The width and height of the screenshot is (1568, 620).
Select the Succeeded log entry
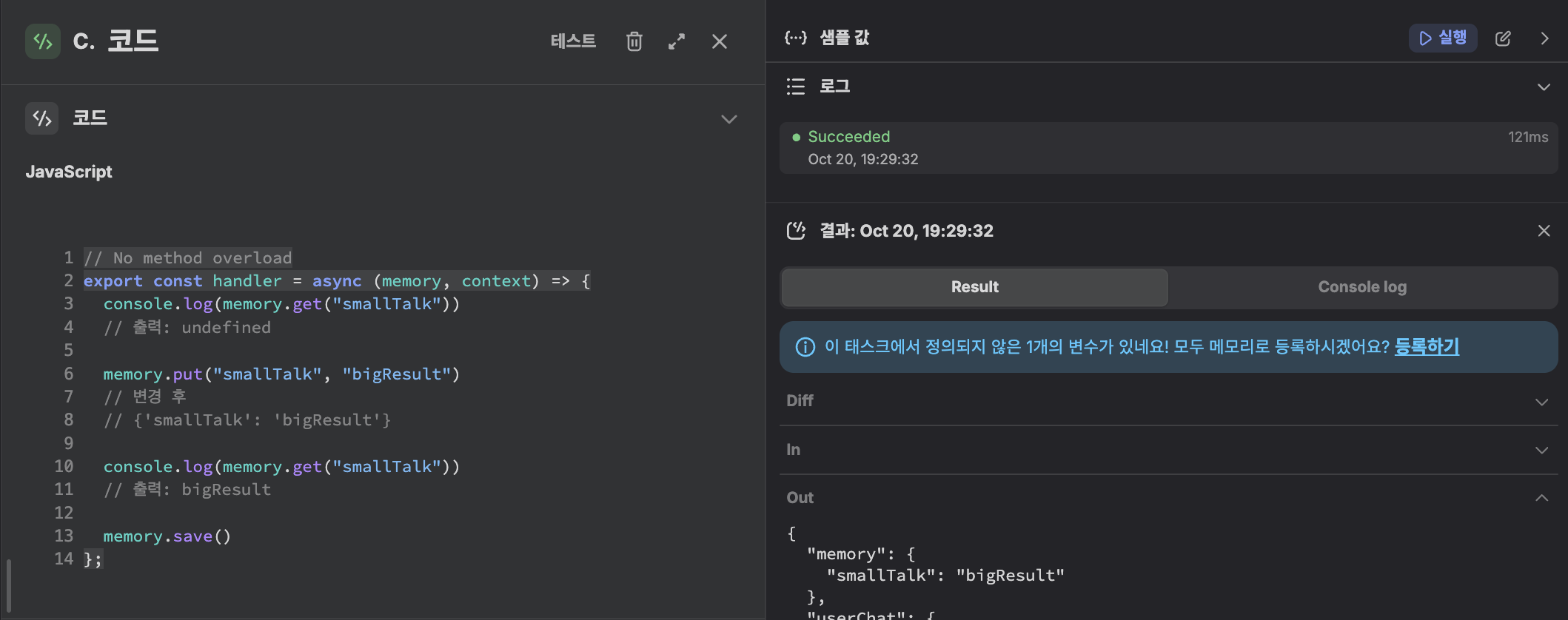(x=1168, y=148)
